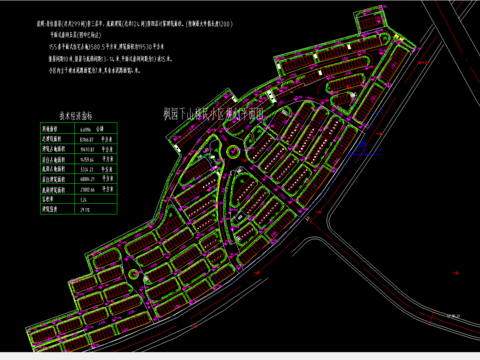Viewport: 480px width, 360px height.
Task: Select the first line of notes starting 说明
Action: 135,24
